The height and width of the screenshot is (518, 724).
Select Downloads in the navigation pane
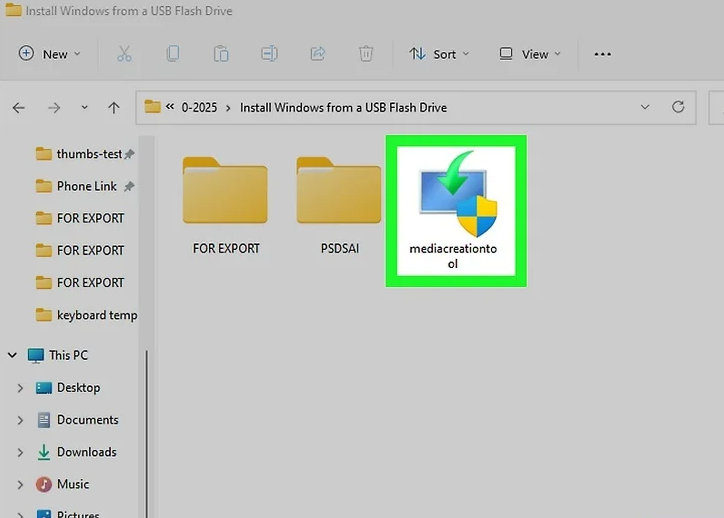coord(86,452)
